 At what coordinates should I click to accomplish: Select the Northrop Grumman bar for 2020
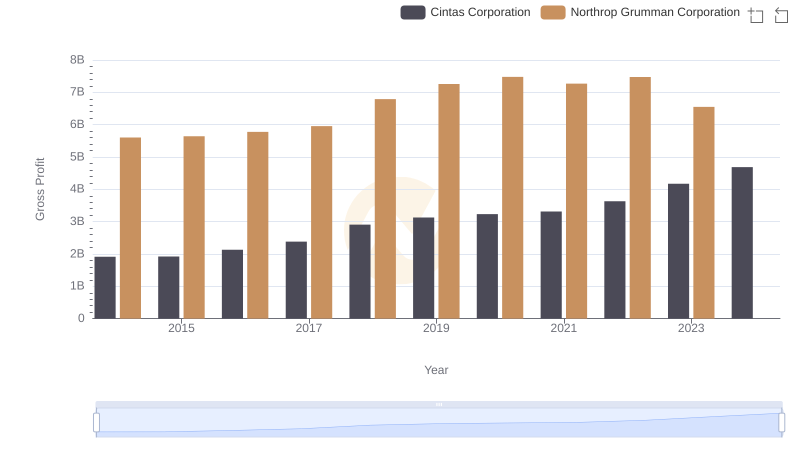(513, 198)
